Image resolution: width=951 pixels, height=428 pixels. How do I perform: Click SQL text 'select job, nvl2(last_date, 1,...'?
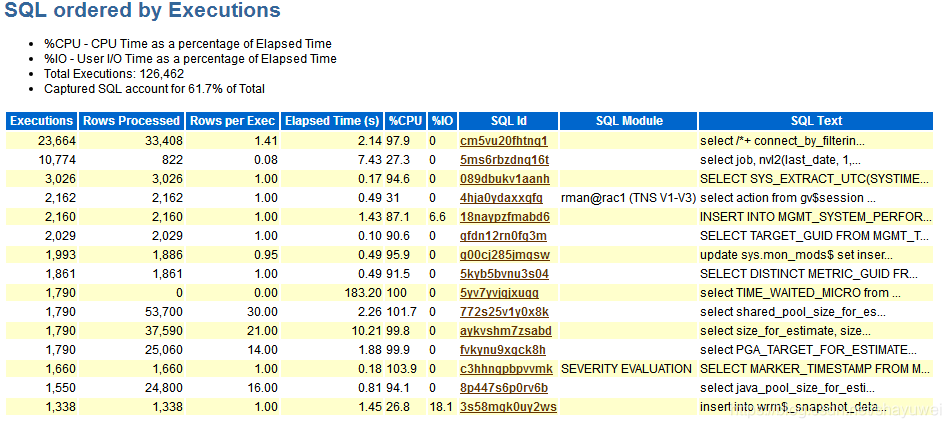click(781, 160)
